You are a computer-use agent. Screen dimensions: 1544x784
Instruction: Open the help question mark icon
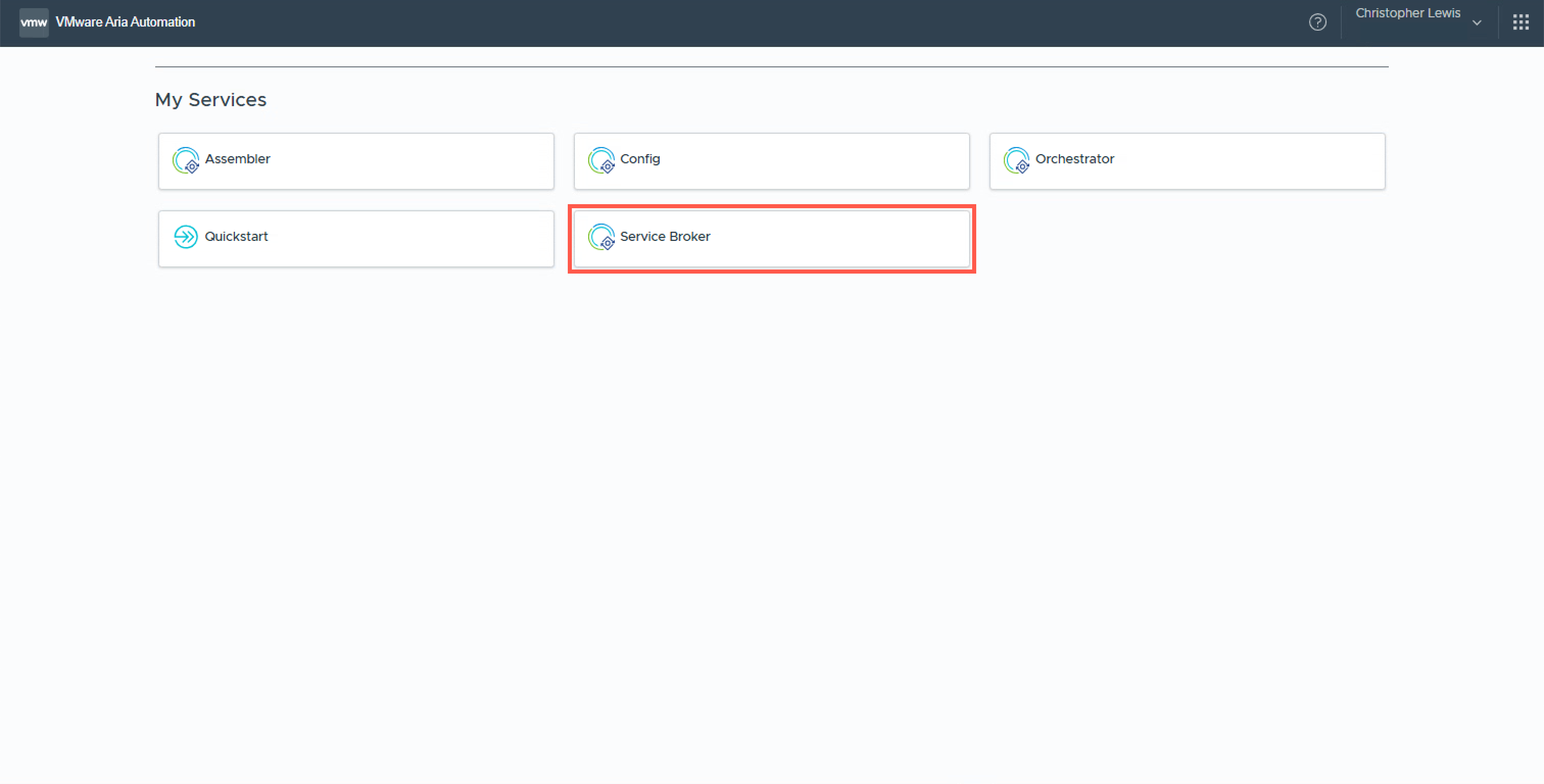coord(1317,22)
